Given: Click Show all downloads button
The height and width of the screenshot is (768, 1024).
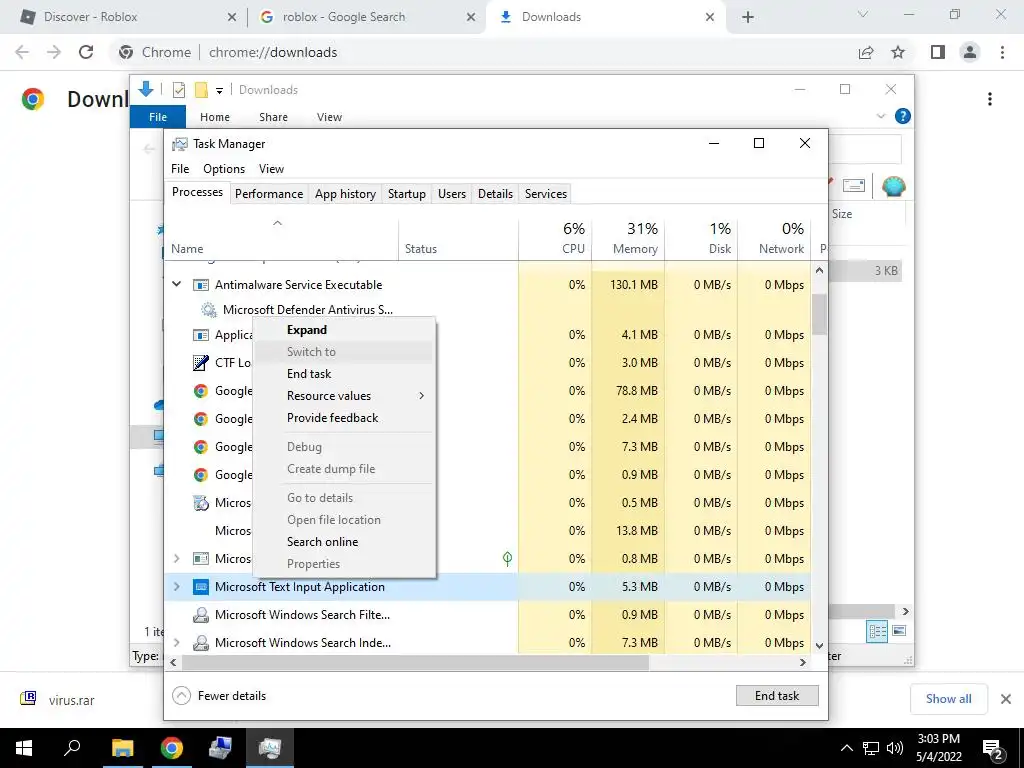Looking at the screenshot, I should (948, 699).
